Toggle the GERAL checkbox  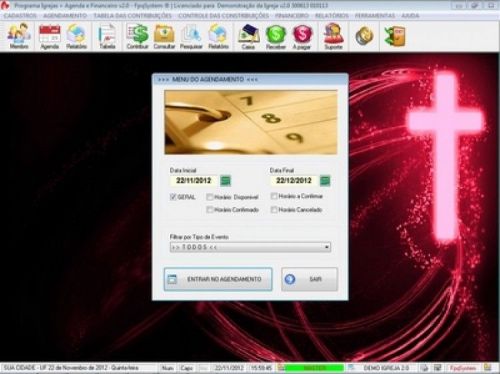coord(173,197)
